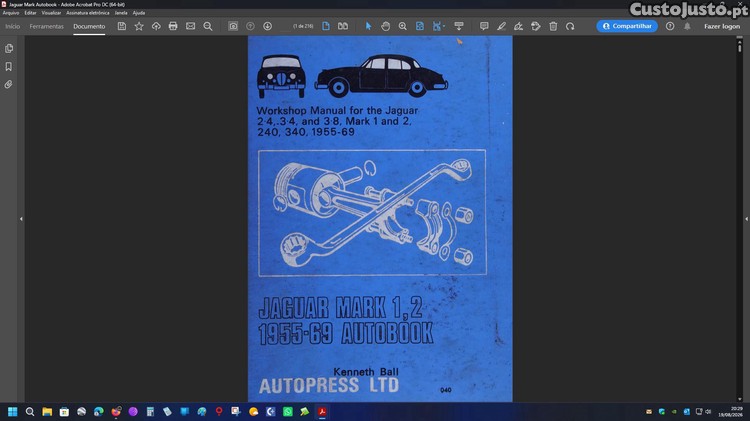Click the star bookmark icon

[139, 26]
